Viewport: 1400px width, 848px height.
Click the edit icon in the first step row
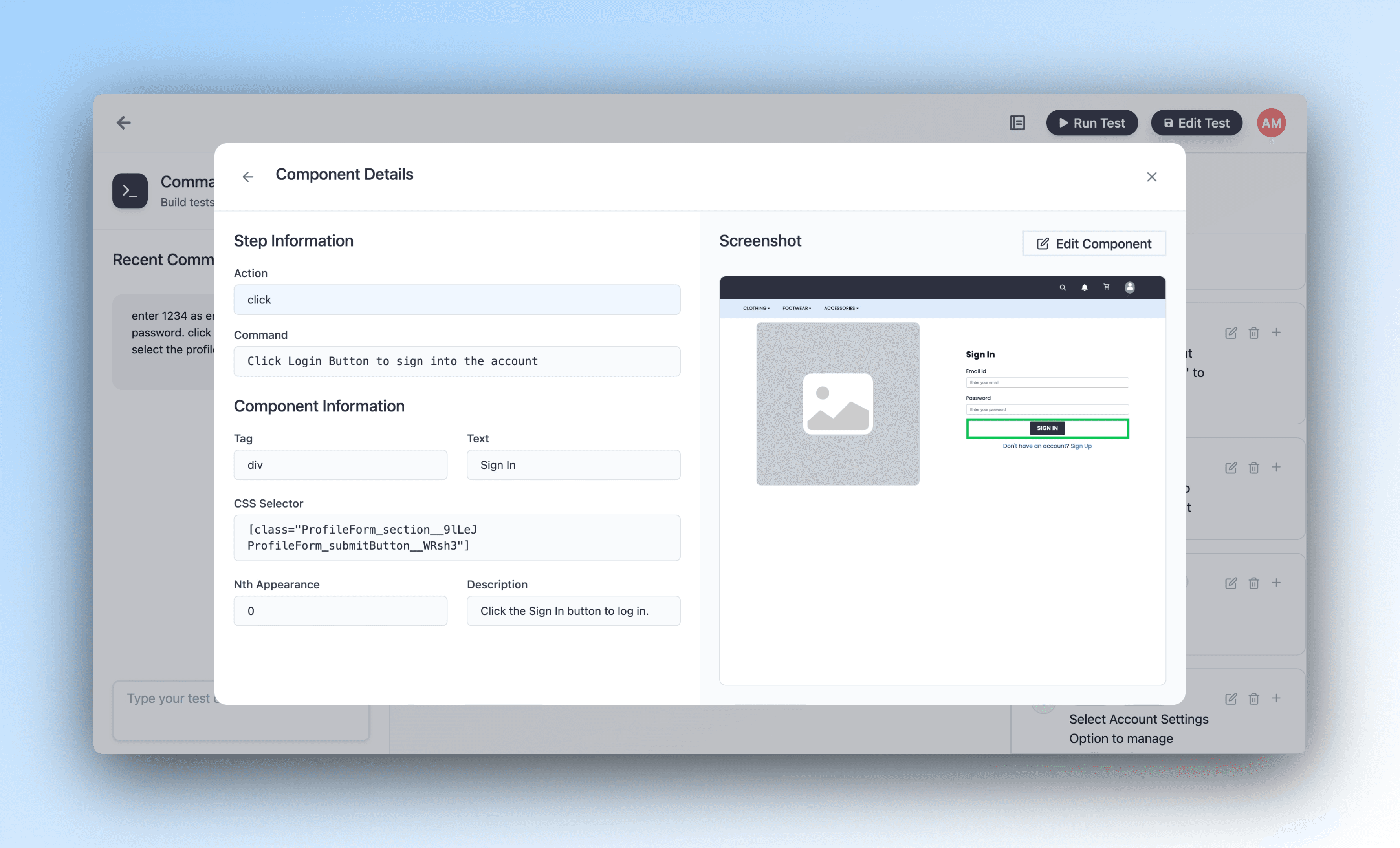tap(1231, 333)
